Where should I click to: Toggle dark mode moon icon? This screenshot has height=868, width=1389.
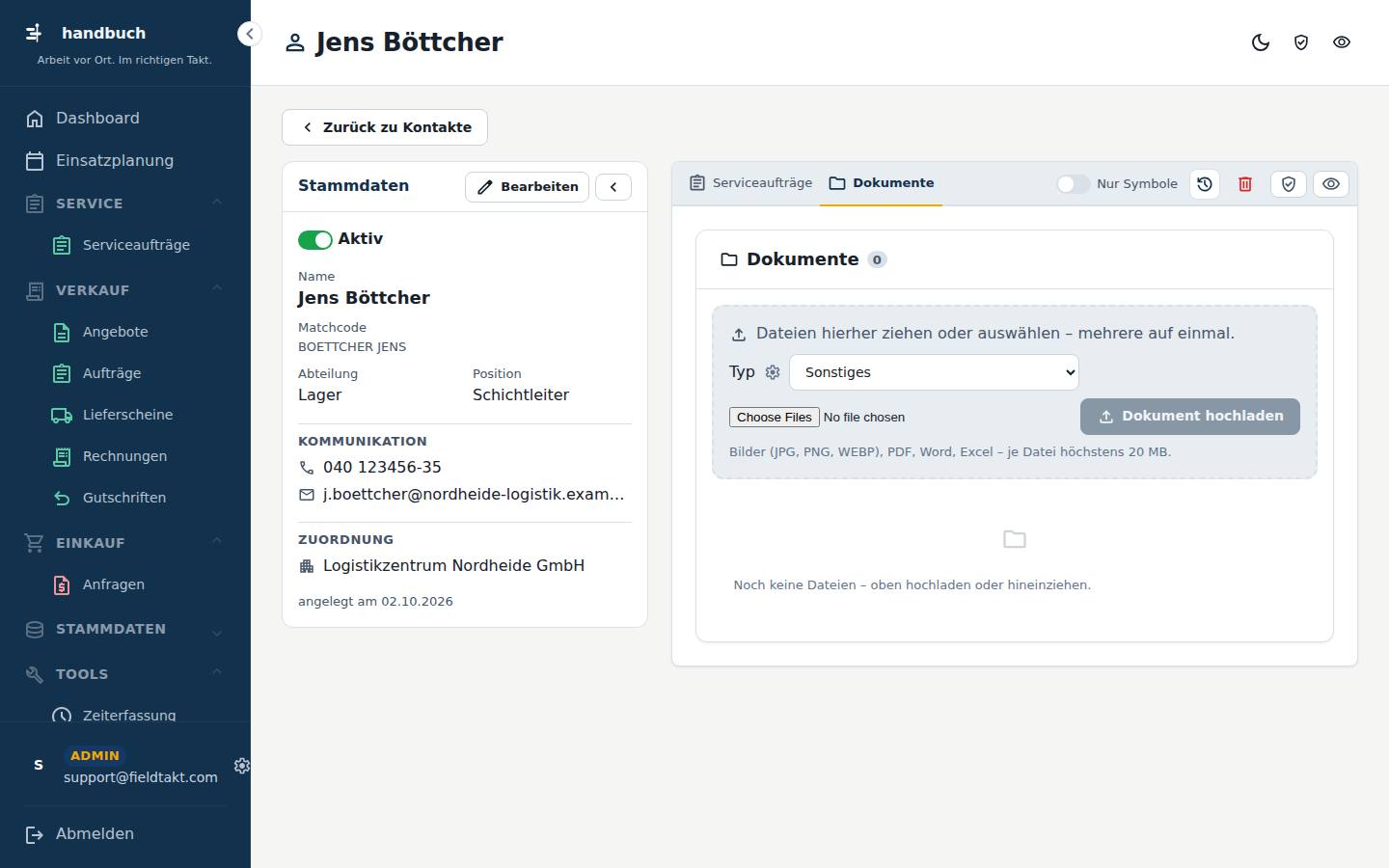click(x=1261, y=42)
